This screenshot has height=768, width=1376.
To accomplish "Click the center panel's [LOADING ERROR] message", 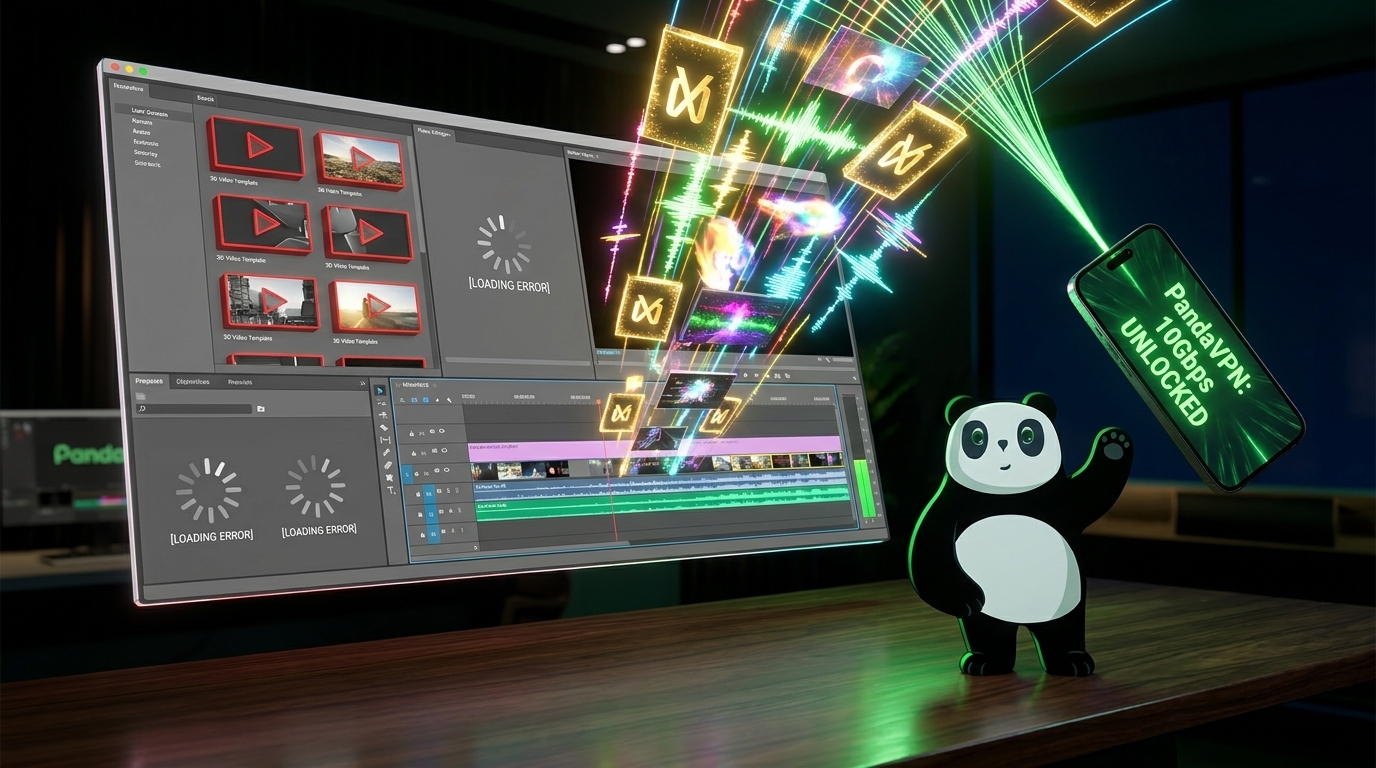I will point(509,286).
